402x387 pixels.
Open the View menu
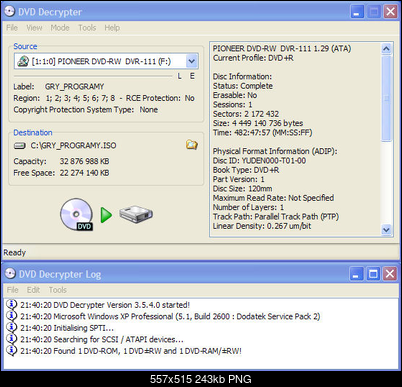coord(34,28)
